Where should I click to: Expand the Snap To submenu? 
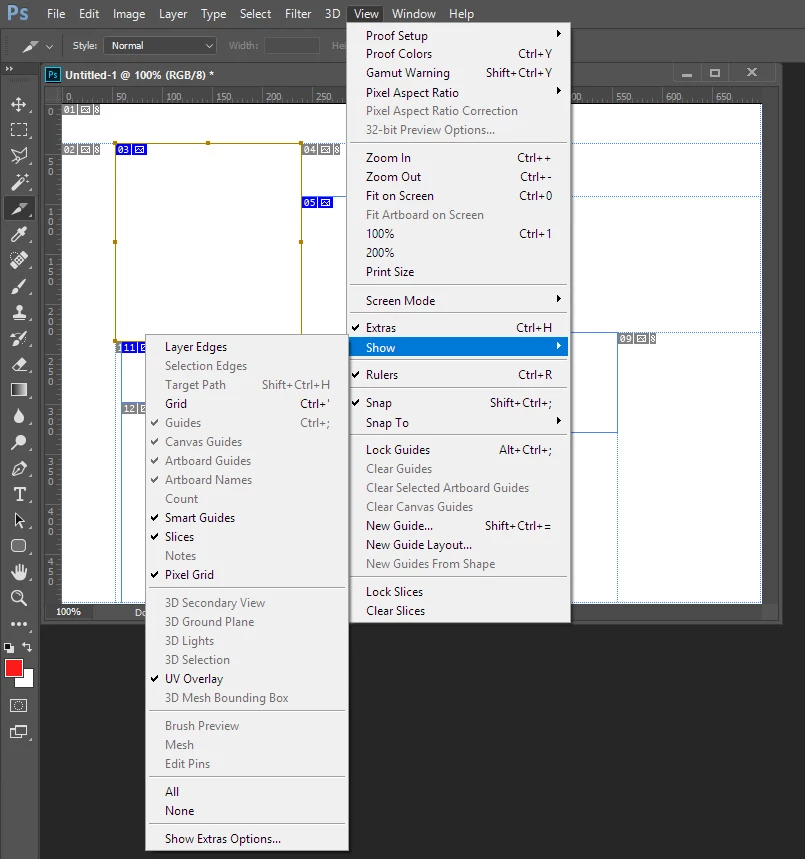[458, 423]
